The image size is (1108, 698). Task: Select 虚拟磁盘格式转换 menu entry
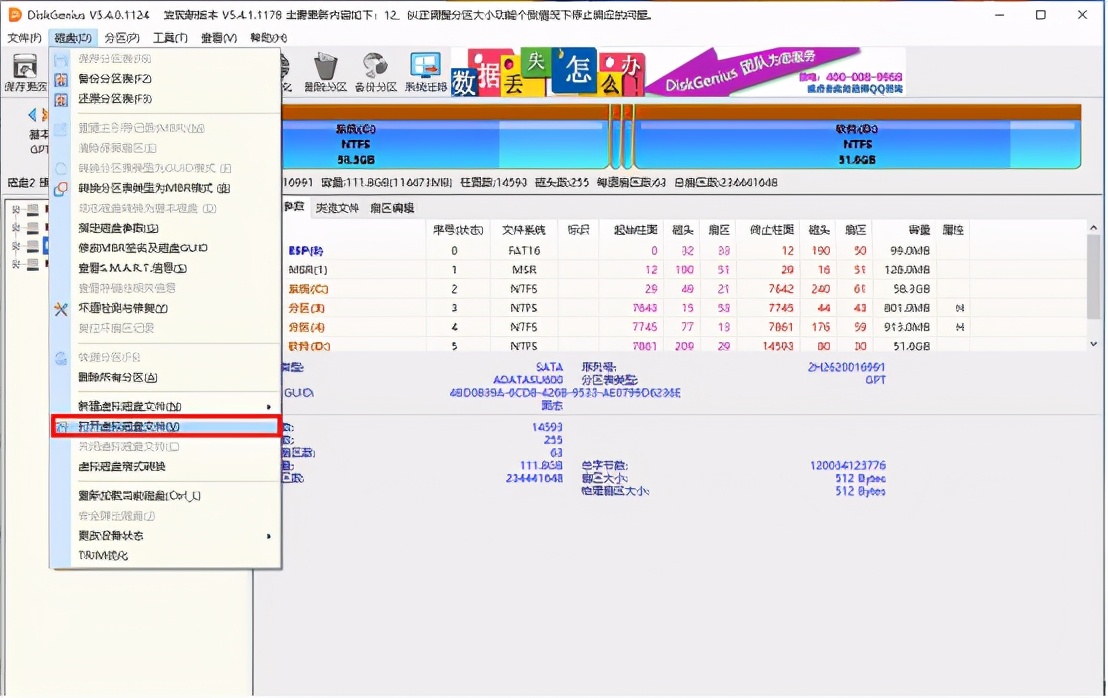point(166,466)
